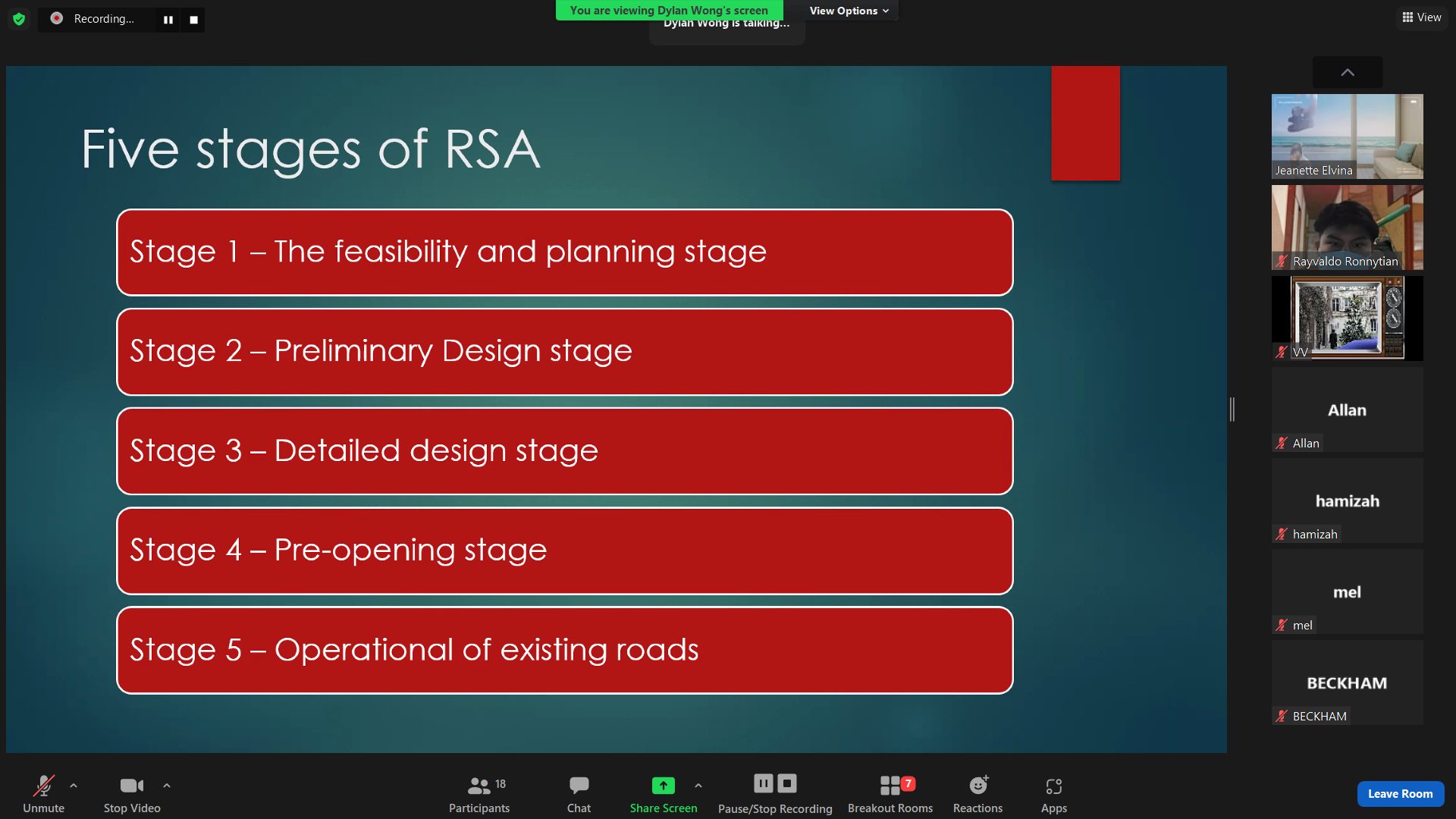Pause recording from bottom toolbar
Screen dimensions: 1456x819
(764, 783)
